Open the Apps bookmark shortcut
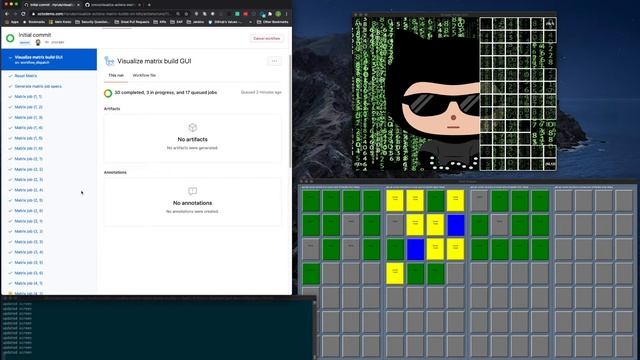This screenshot has height=360, width=640. click(11, 22)
